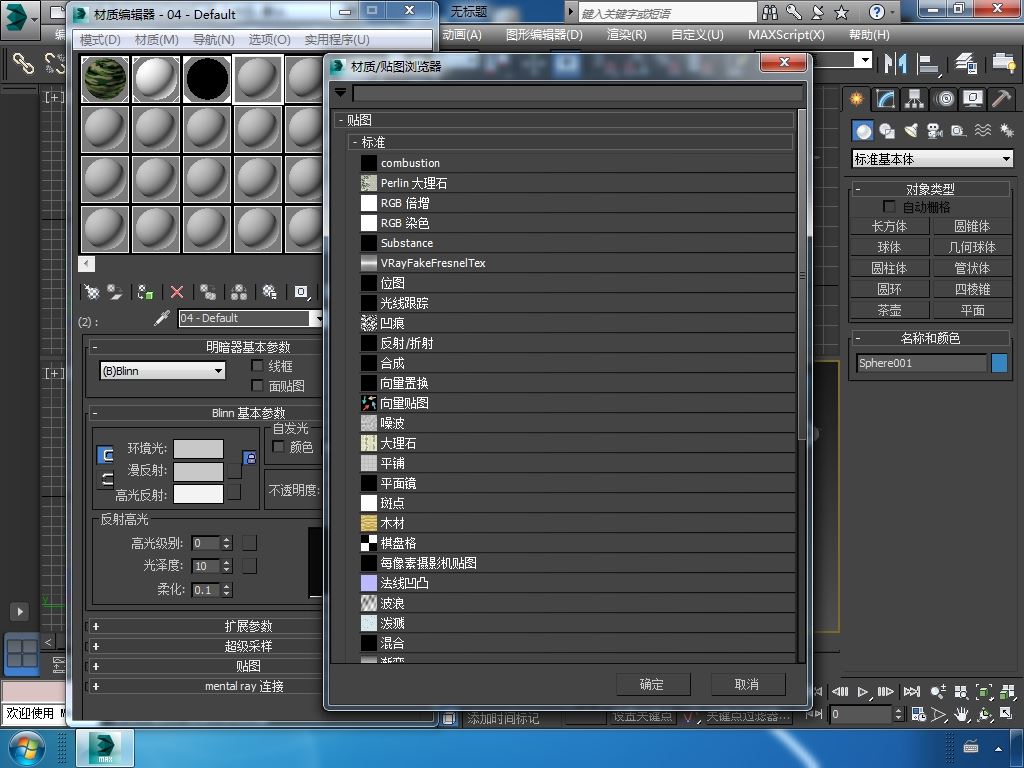Open the browser options triangle menu
Image resolution: width=1024 pixels, height=768 pixels.
tap(340, 93)
